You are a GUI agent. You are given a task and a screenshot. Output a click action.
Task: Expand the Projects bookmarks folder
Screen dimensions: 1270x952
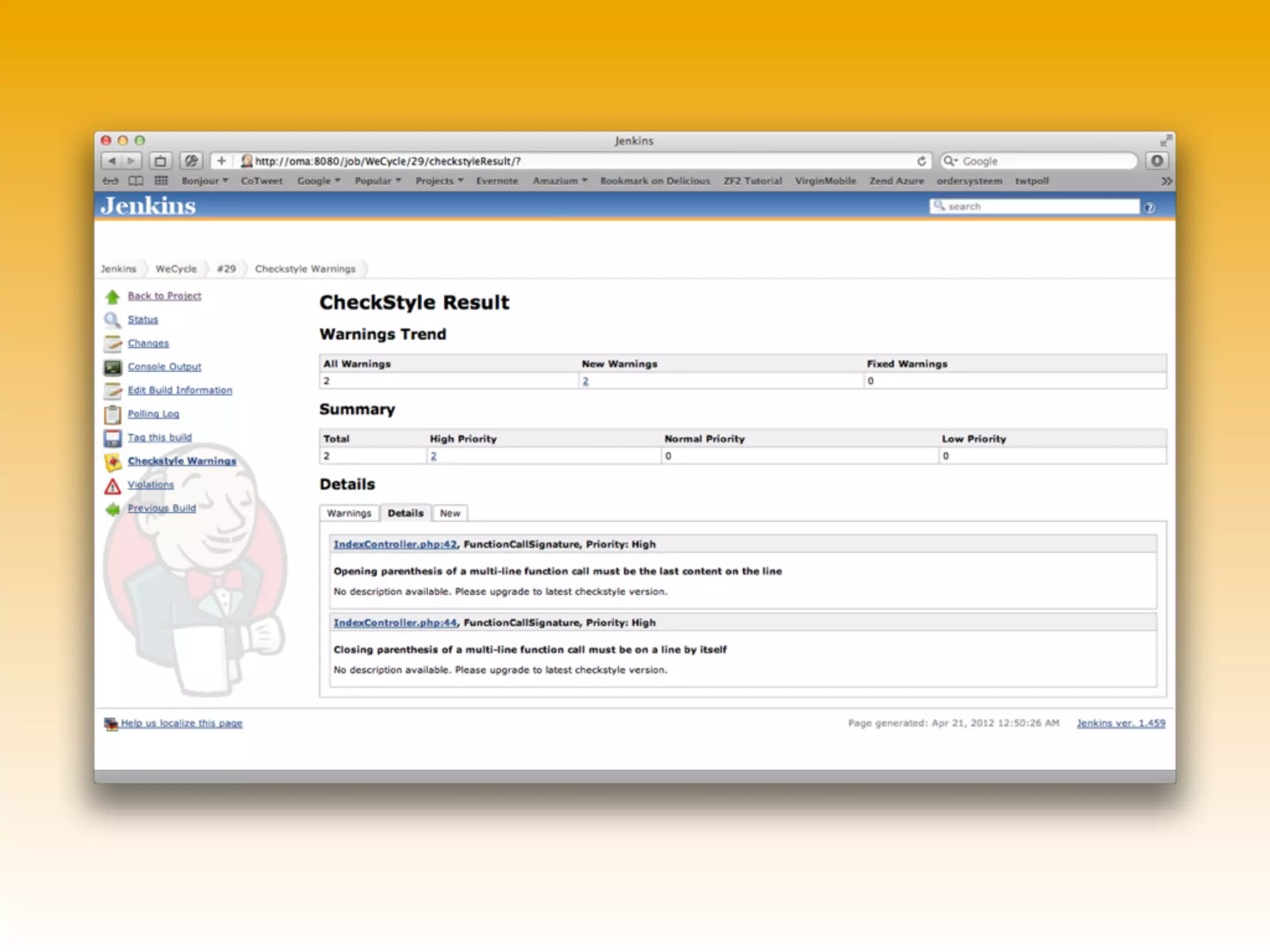(x=439, y=181)
